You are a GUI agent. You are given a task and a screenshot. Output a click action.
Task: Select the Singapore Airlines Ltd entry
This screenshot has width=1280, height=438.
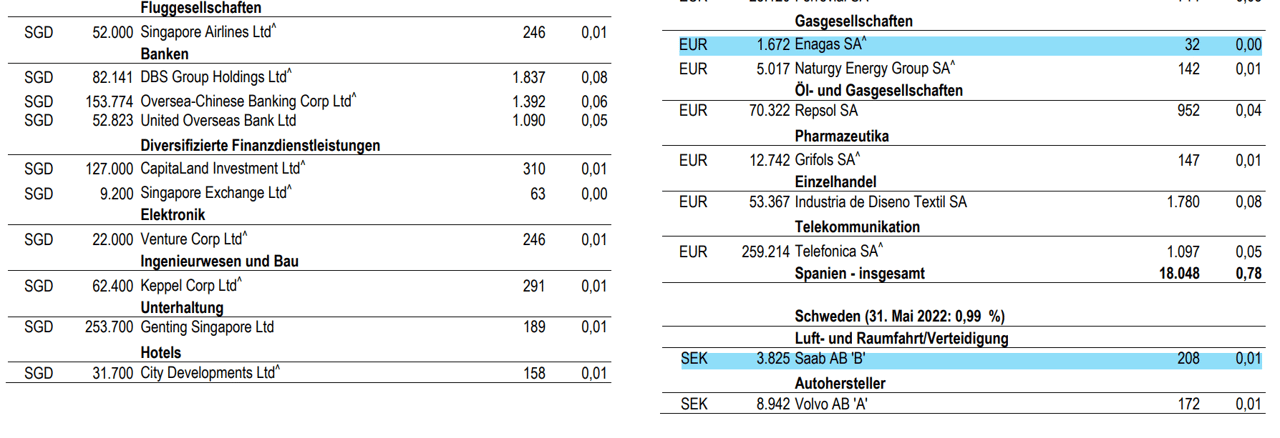[x=207, y=33]
